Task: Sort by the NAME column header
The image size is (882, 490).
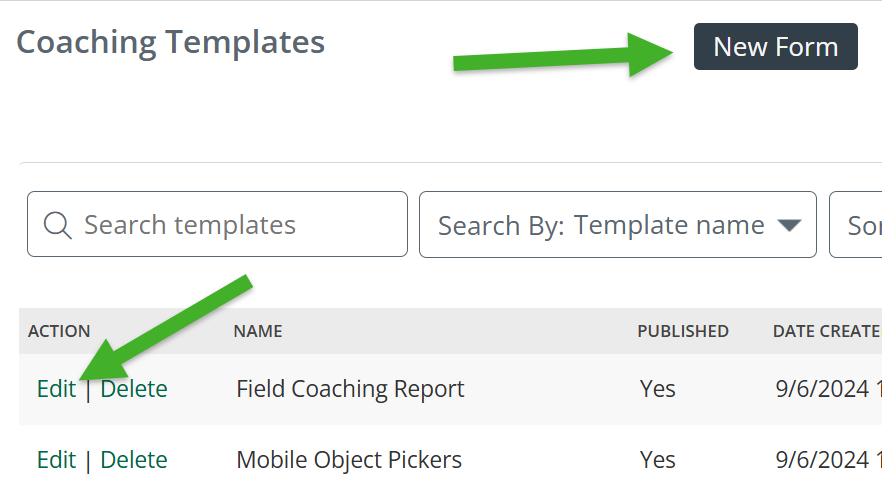Action: pos(258,331)
